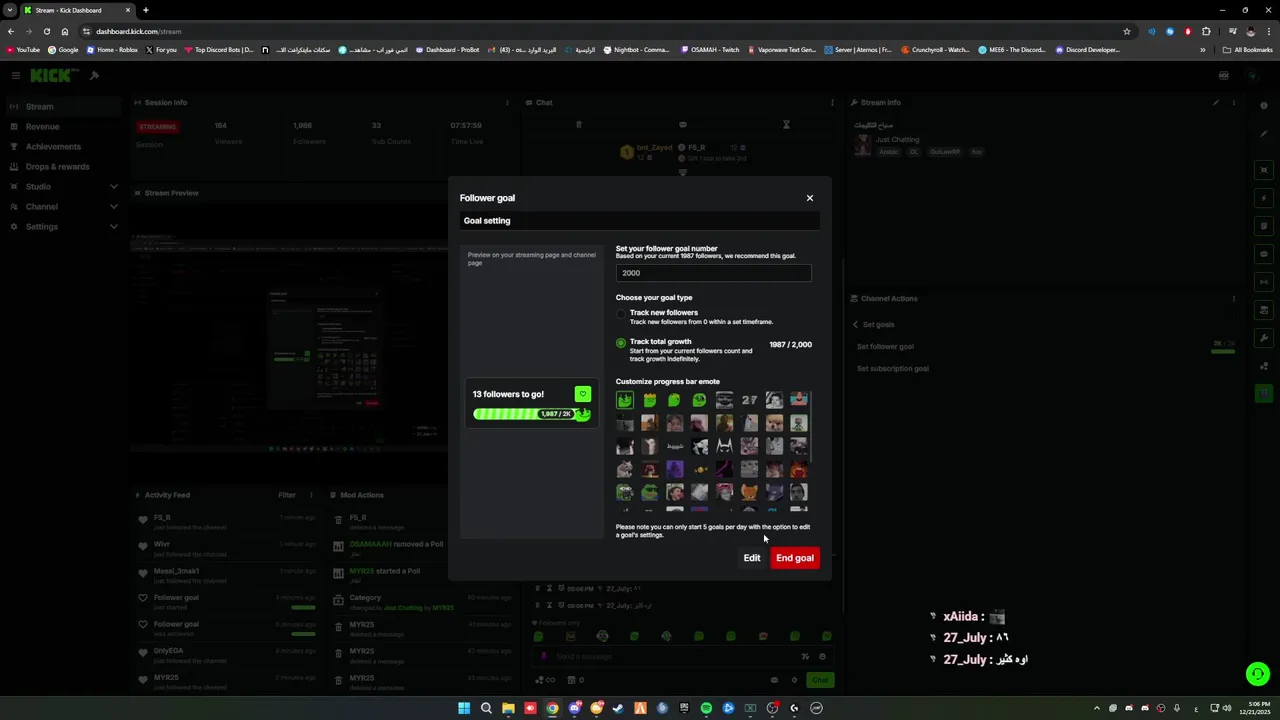Select the orange fox emote
The height and width of the screenshot is (720, 1280).
pyautogui.click(x=749, y=492)
